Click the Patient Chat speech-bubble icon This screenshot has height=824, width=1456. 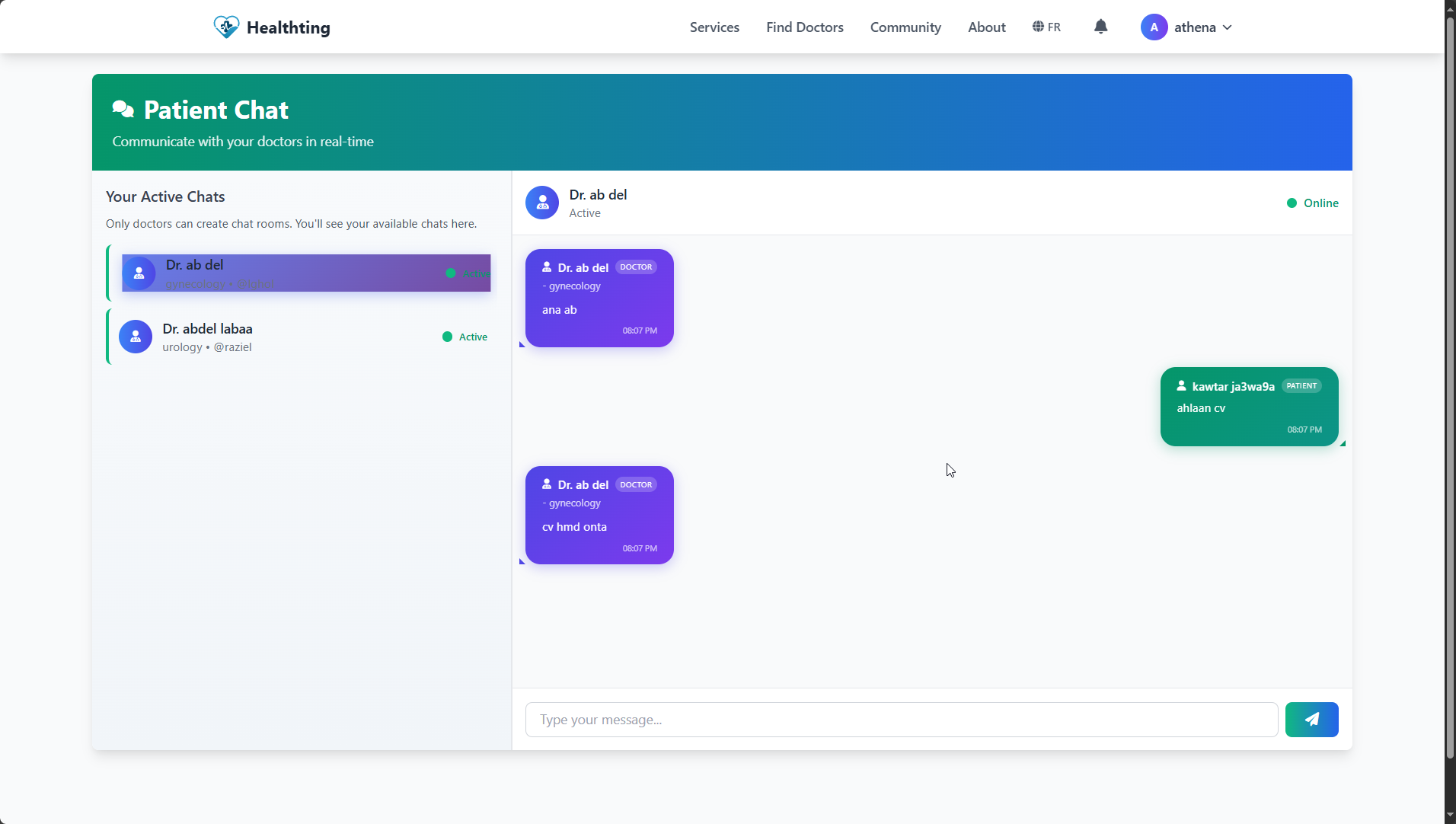pyautogui.click(x=123, y=109)
